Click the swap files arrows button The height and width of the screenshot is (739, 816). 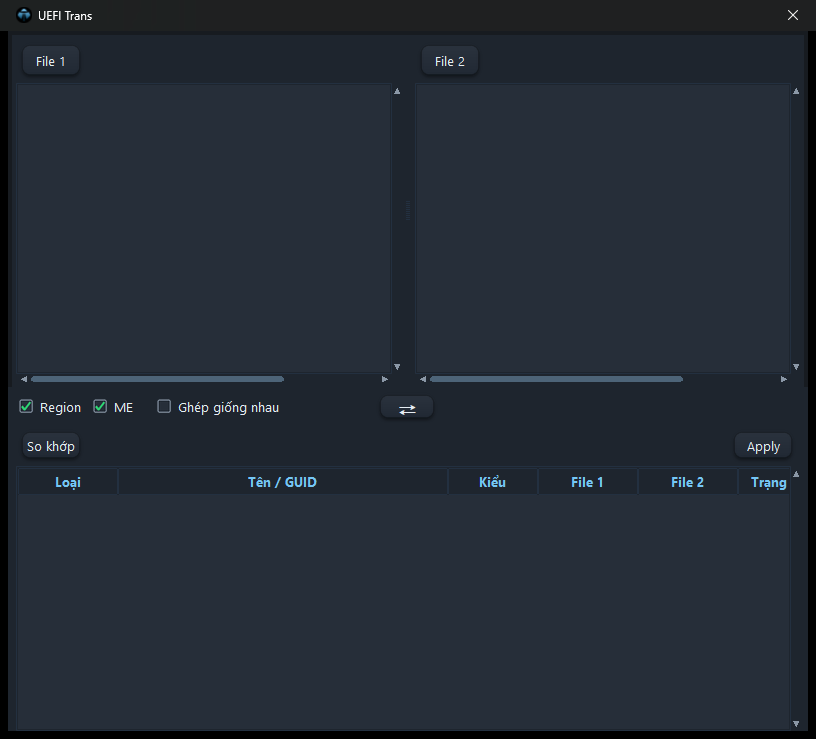coord(407,407)
